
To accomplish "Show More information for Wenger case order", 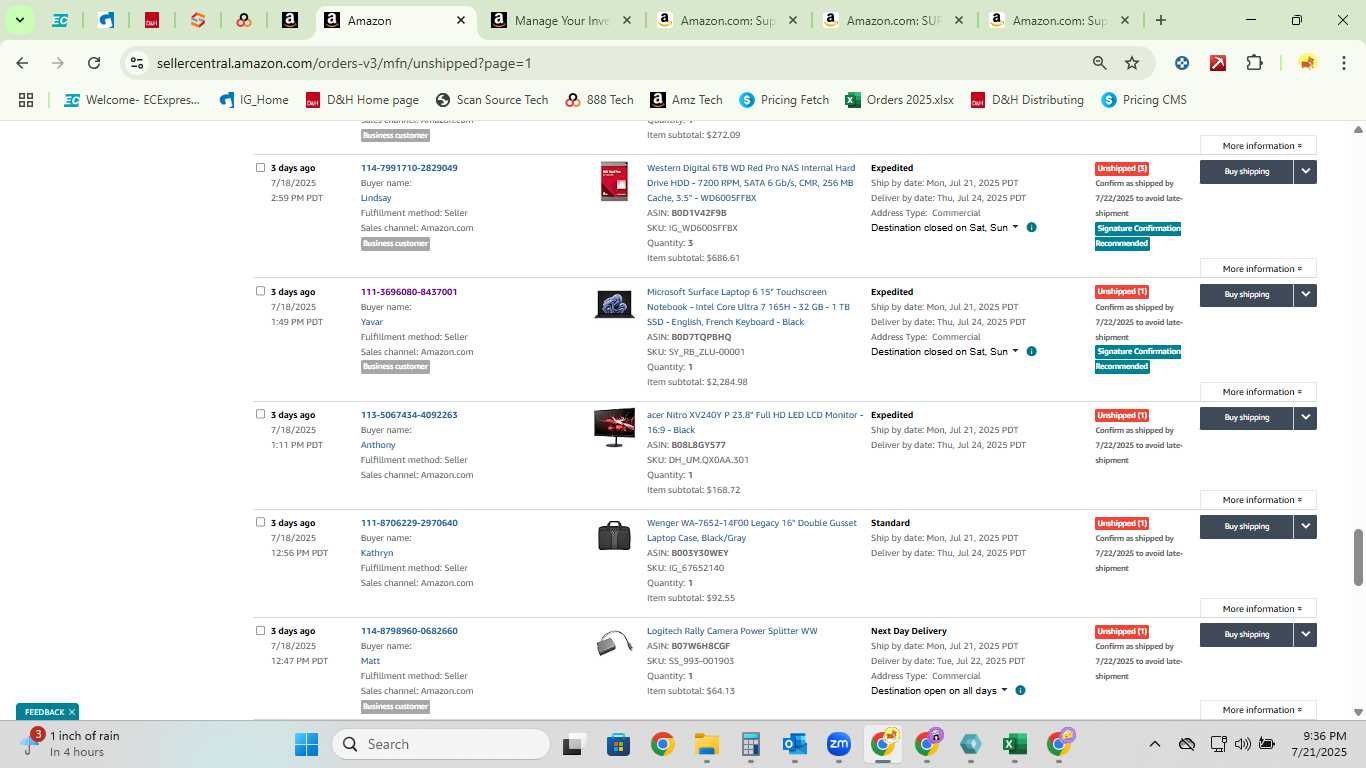I will (1258, 609).
